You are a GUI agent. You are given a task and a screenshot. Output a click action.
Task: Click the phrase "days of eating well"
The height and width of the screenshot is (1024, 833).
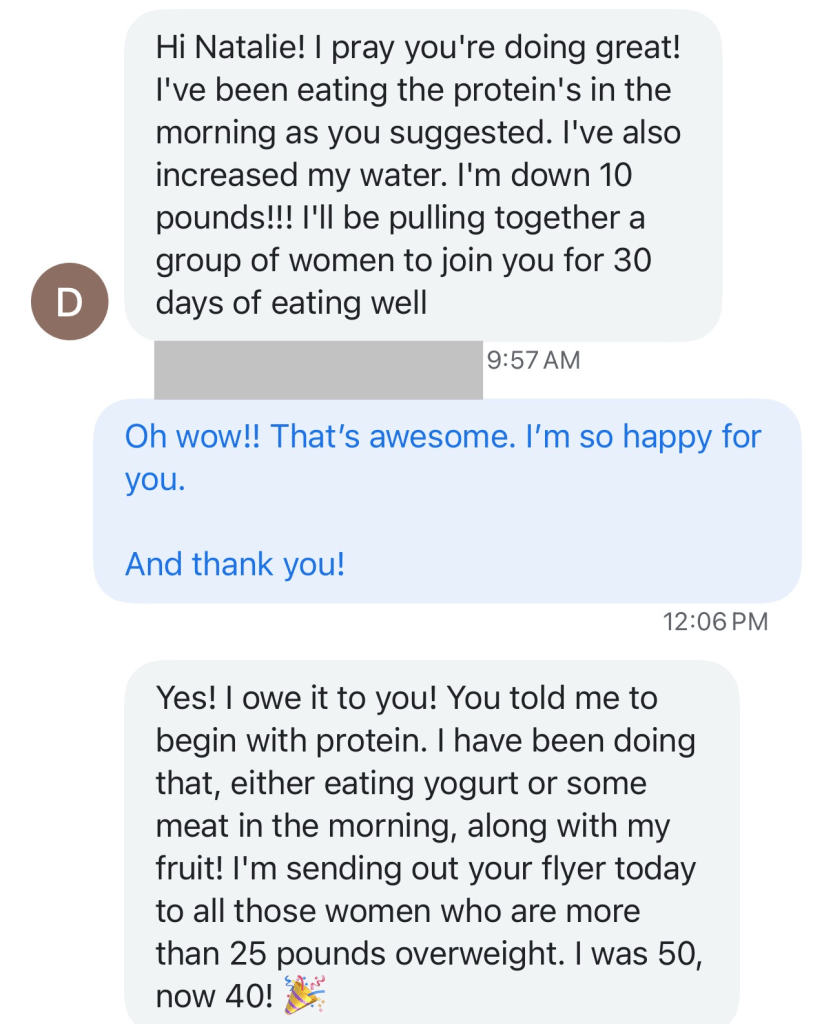coord(291,302)
